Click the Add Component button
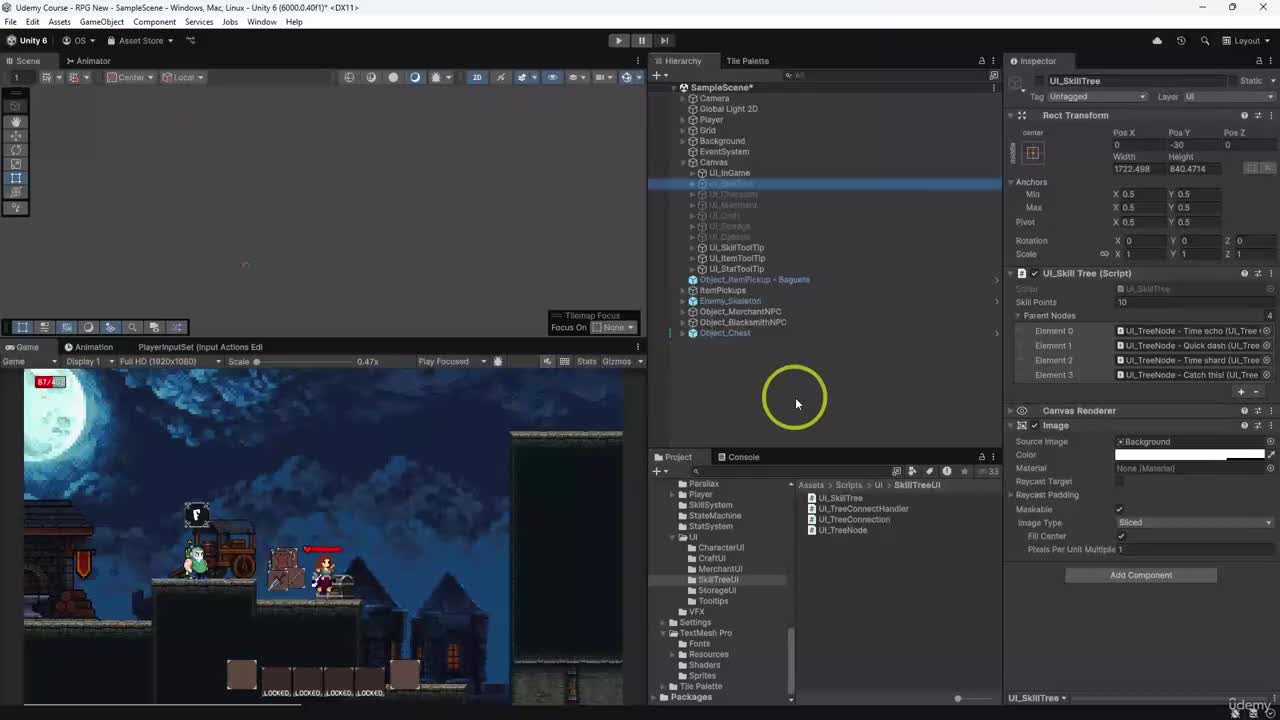The height and width of the screenshot is (720, 1280). (x=1141, y=575)
